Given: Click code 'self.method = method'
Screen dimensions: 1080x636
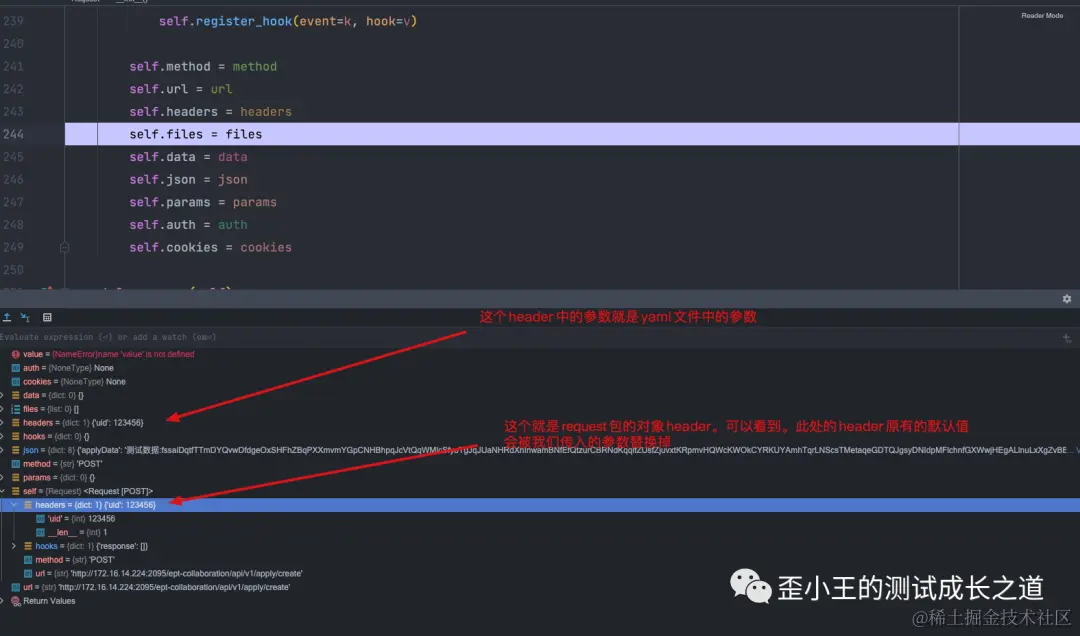Looking at the screenshot, I should (x=203, y=67).
